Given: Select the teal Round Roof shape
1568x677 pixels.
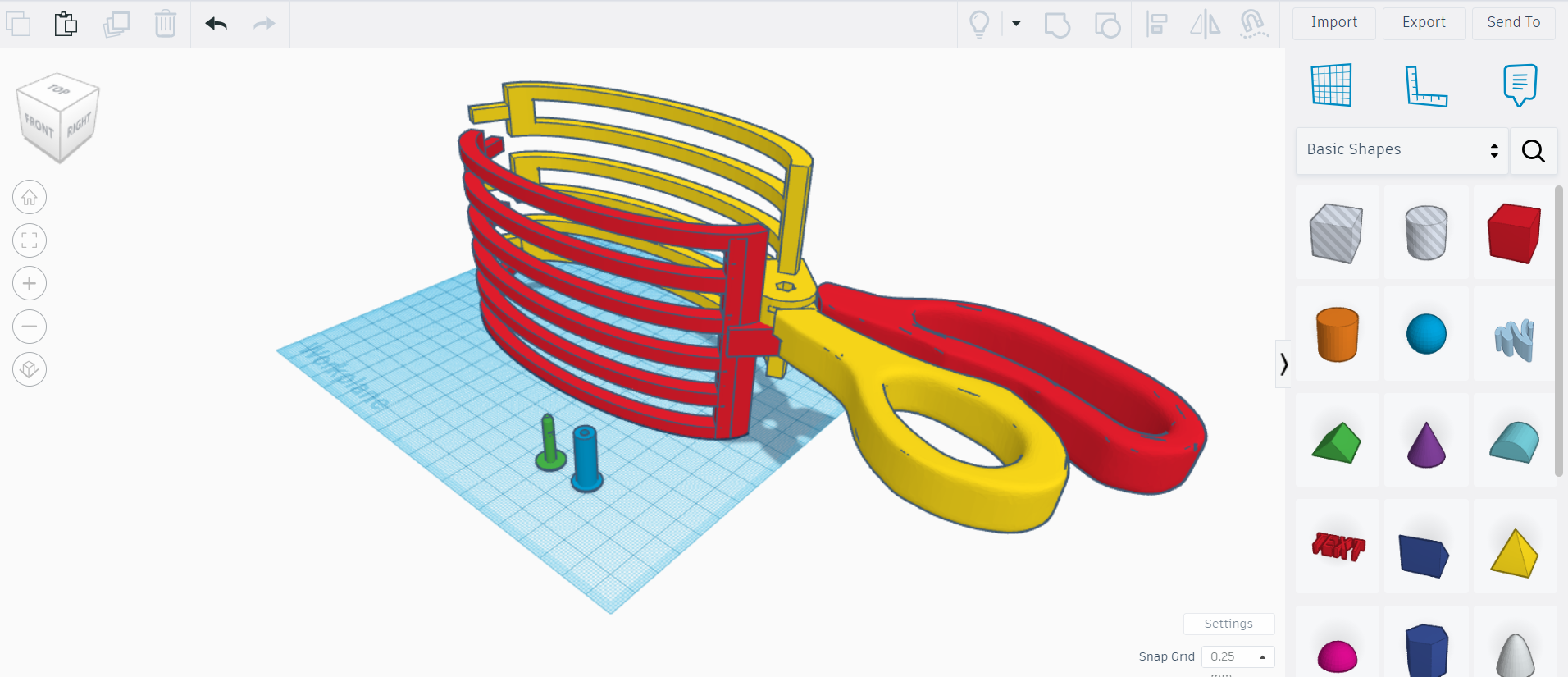Looking at the screenshot, I should coord(1514,442).
